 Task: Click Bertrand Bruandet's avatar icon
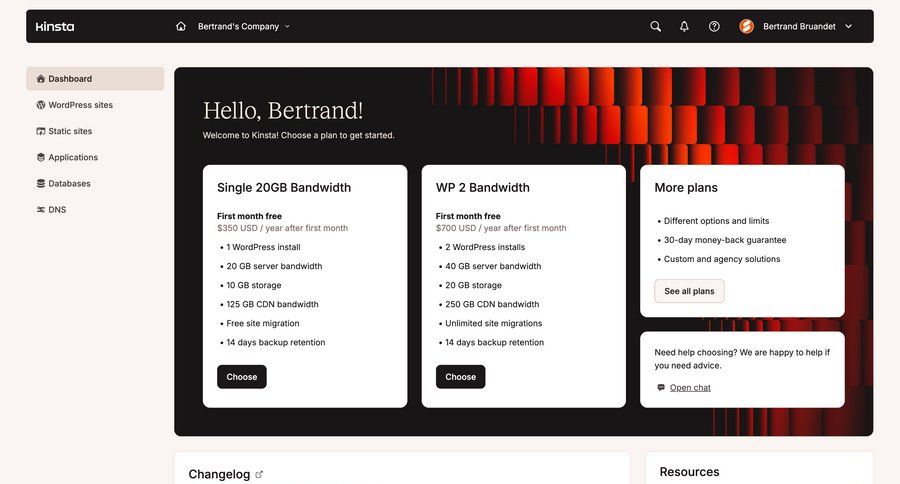tap(746, 27)
